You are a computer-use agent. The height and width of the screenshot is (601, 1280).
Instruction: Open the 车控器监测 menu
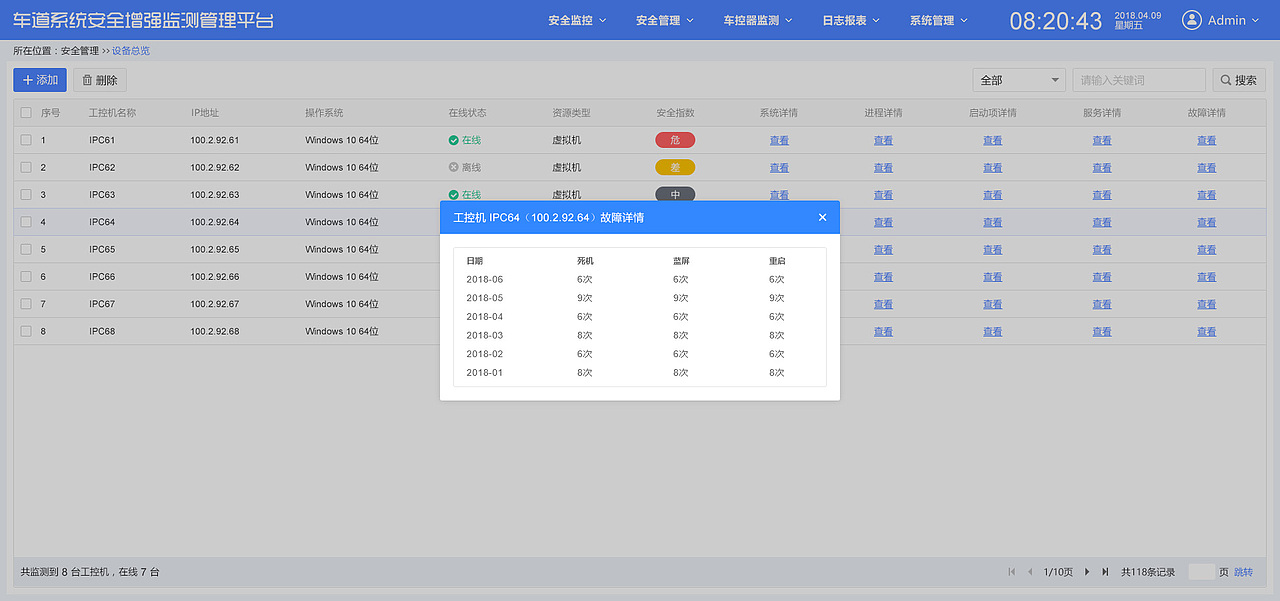(758, 20)
